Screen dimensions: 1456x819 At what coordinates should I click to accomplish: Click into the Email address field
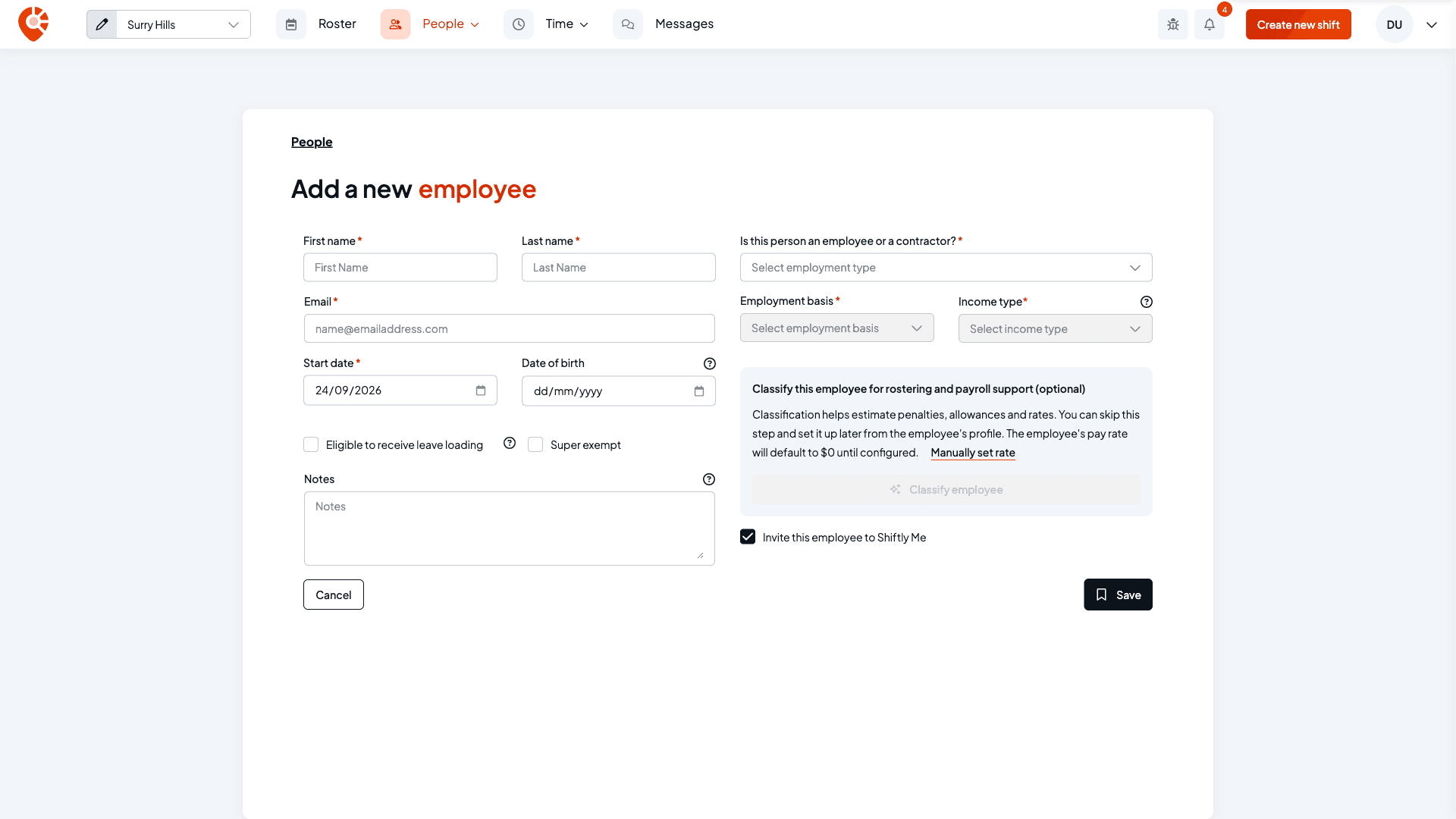510,329
